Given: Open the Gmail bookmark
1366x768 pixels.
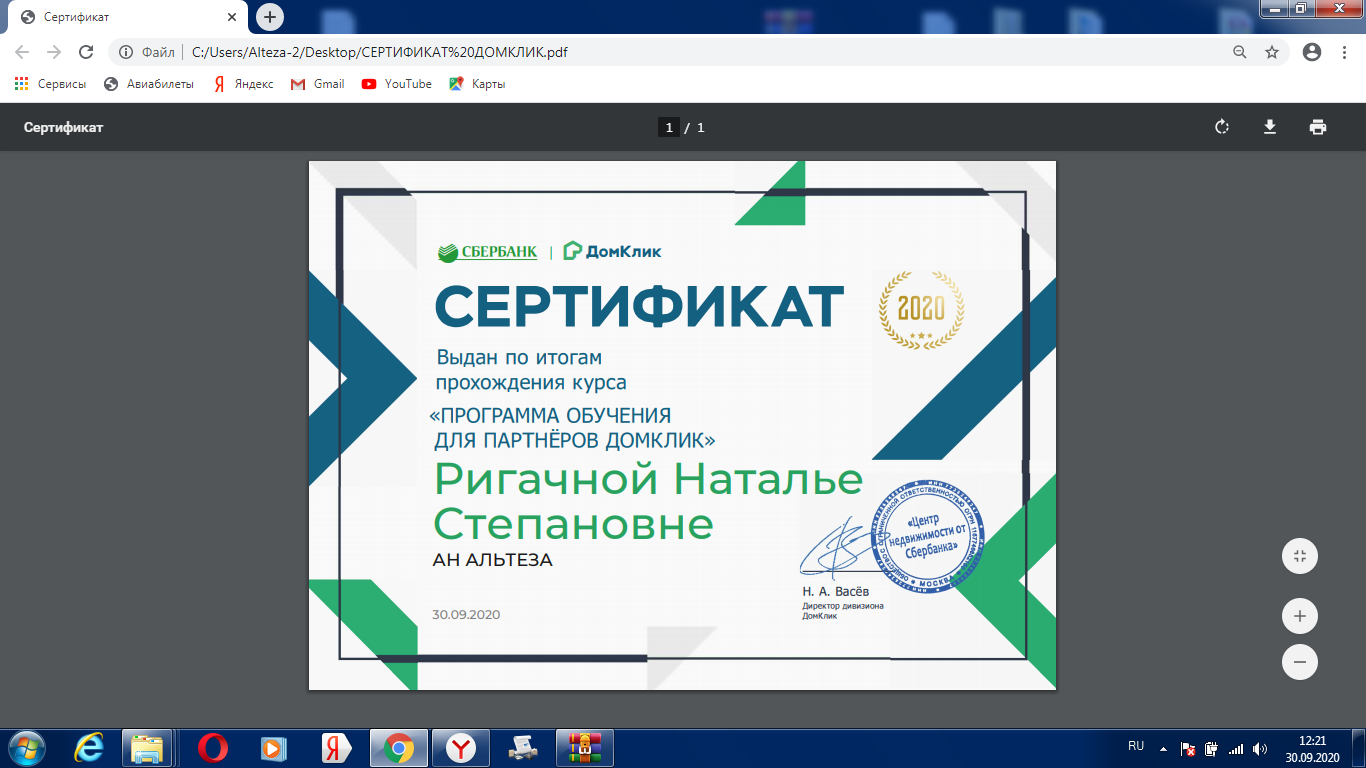Looking at the screenshot, I should [318, 84].
